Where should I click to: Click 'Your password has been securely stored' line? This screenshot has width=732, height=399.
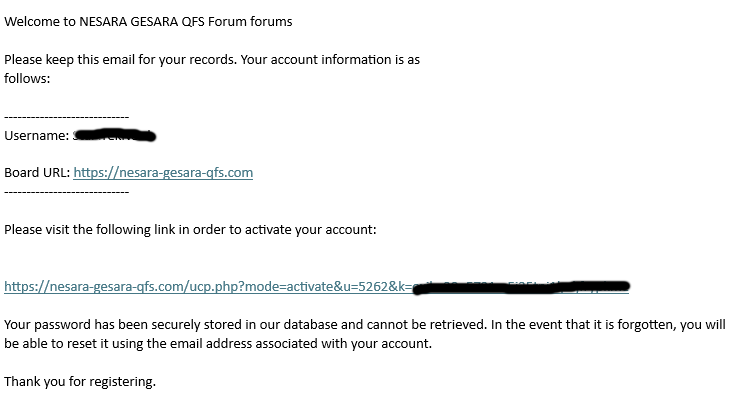(365, 324)
